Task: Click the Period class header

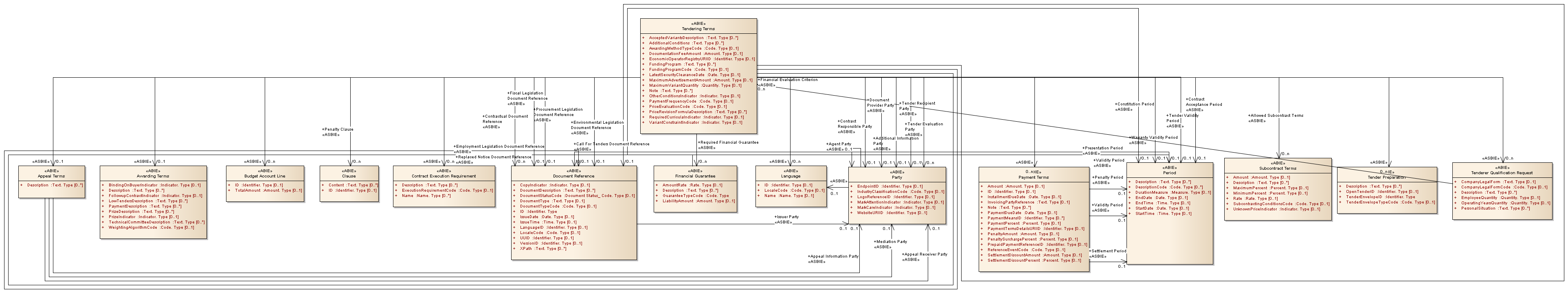Action: click(1169, 173)
